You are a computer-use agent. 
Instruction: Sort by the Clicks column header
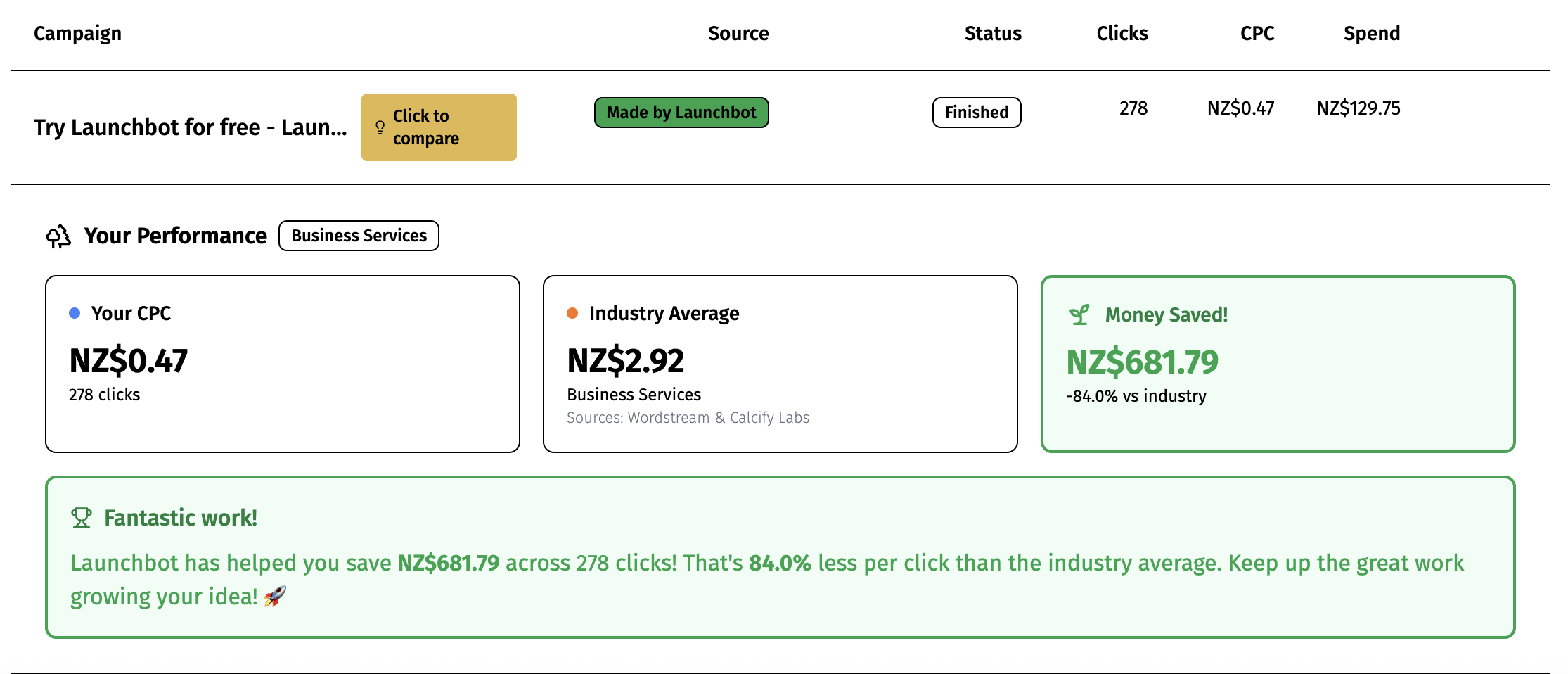pyautogui.click(x=1122, y=33)
